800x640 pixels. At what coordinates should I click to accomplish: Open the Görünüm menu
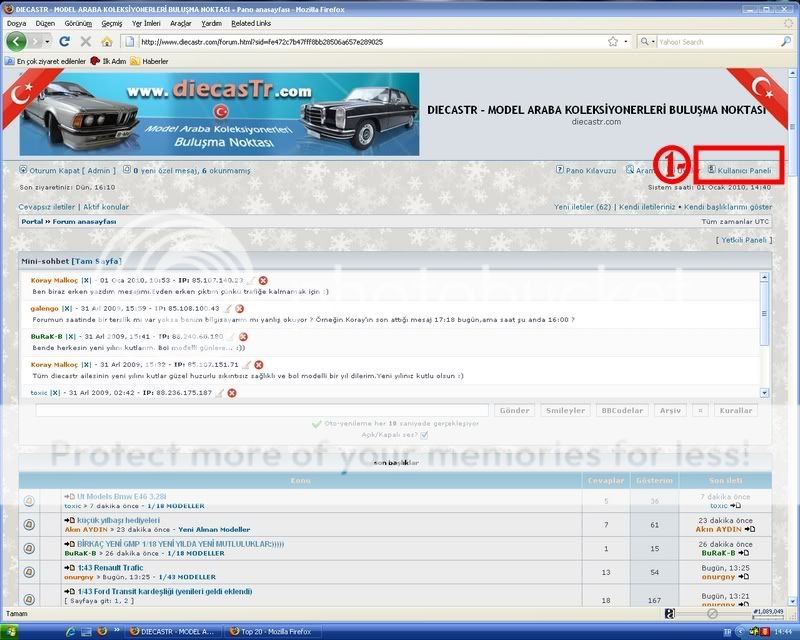(78, 23)
